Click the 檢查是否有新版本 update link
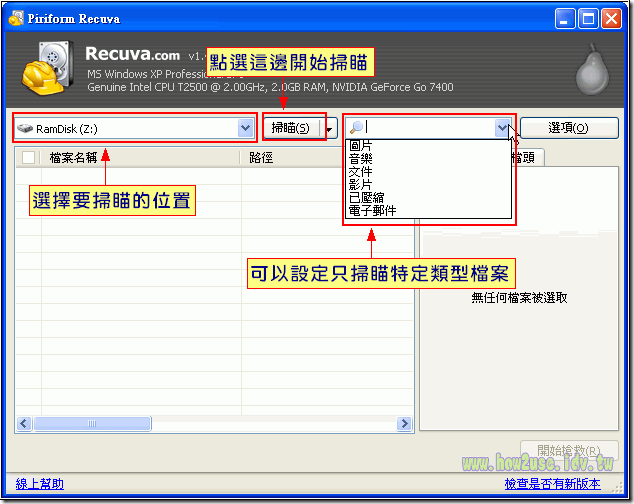Viewport: 634px width, 504px height. point(552,483)
